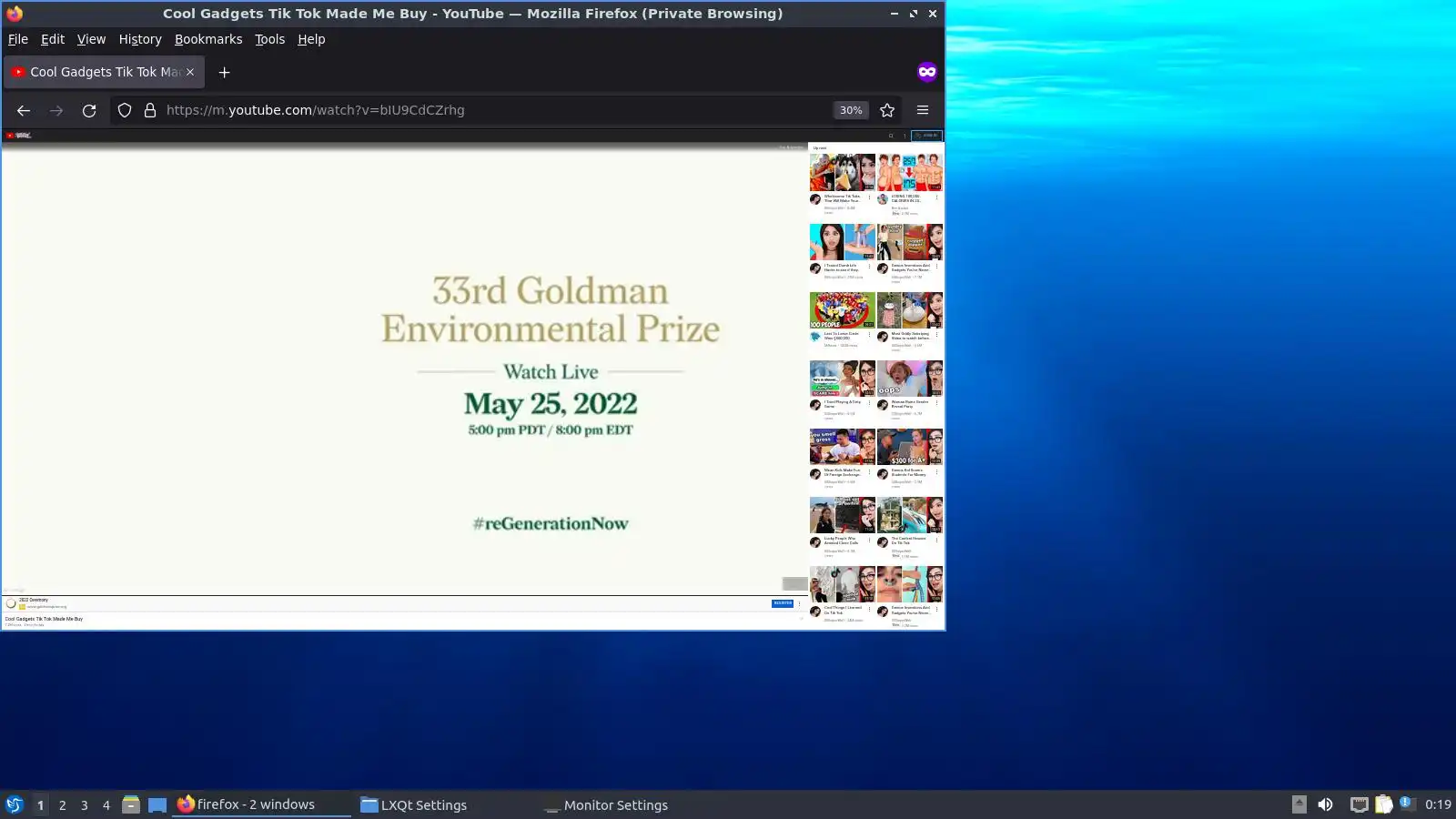Screen dimensions: 1456x819
Task: Open the Tools menu
Action: [x=269, y=39]
